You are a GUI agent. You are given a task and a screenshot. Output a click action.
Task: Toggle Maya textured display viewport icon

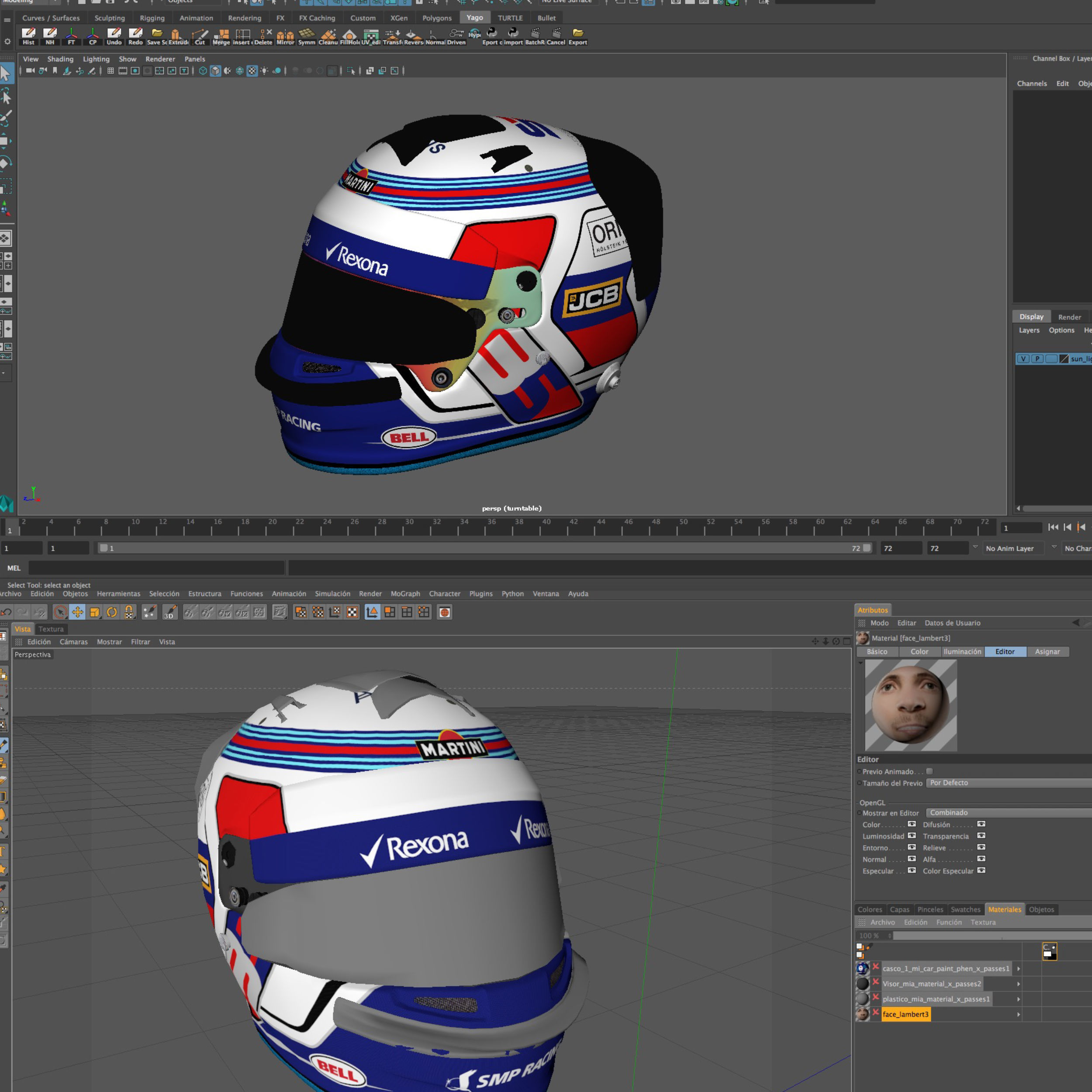(252, 71)
